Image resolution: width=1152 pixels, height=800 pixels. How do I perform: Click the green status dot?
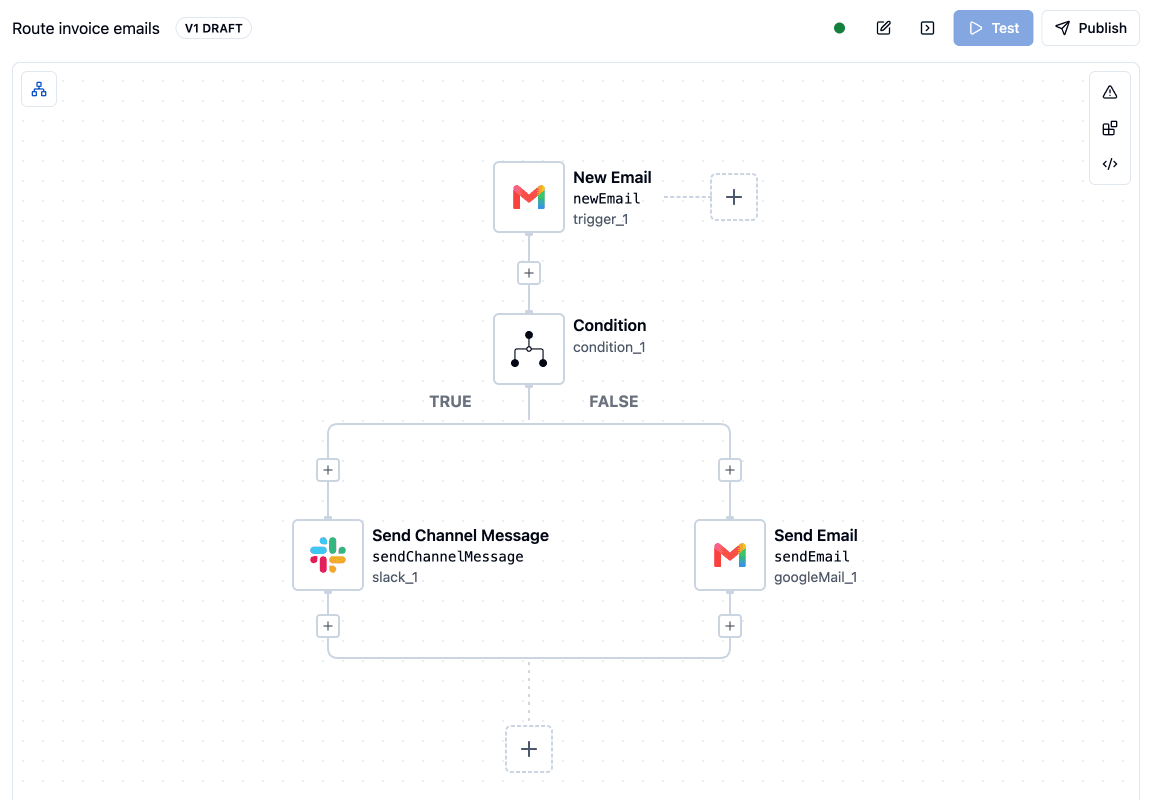pos(840,28)
